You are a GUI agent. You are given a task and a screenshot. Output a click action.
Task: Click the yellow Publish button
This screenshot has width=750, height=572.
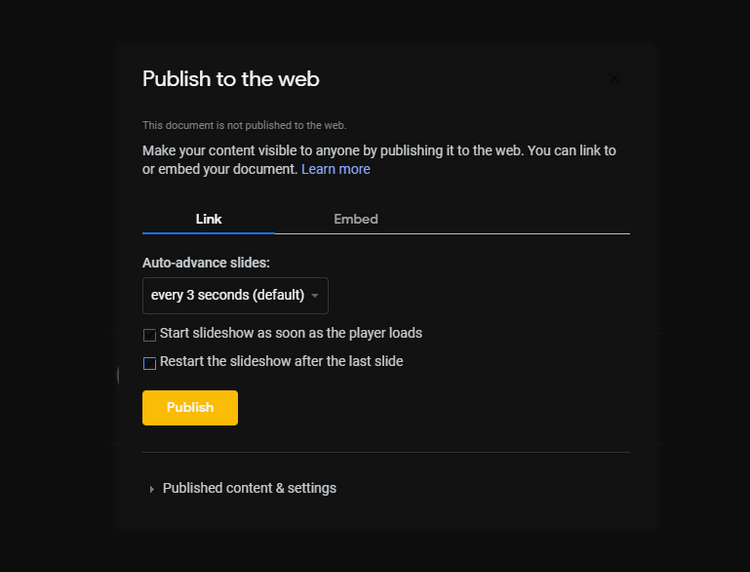pyautogui.click(x=190, y=407)
